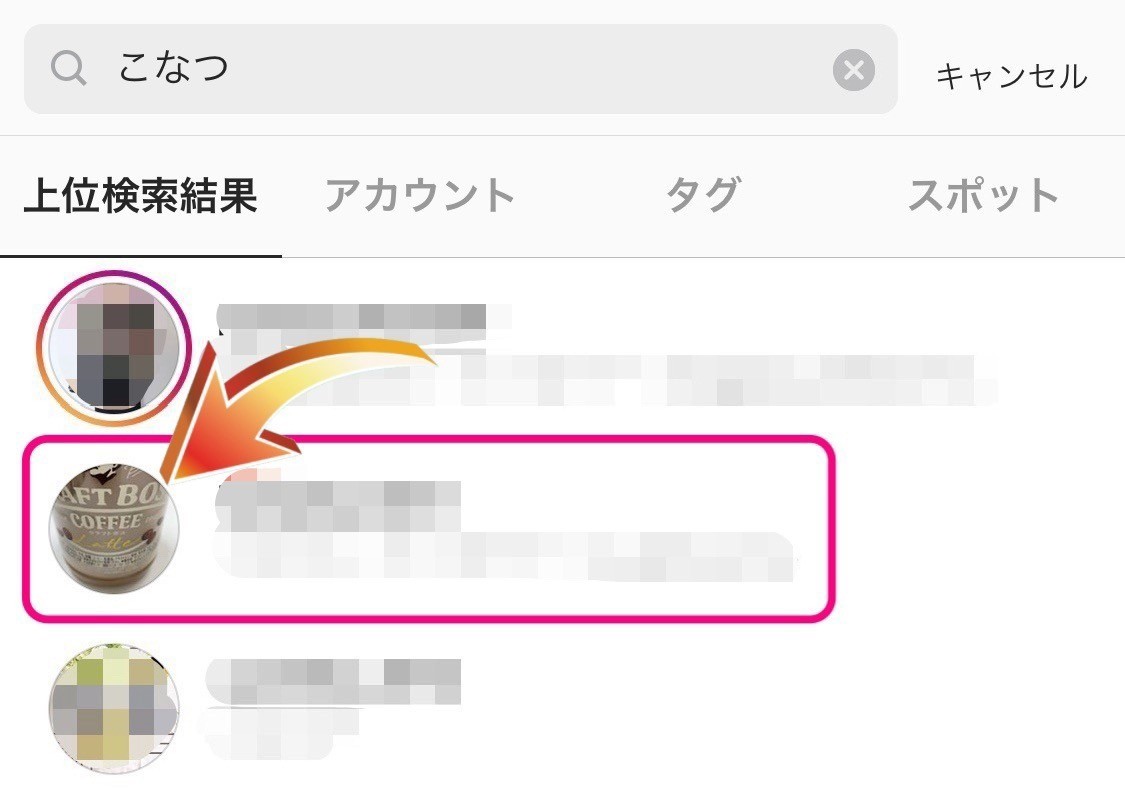Open the アカウント tab
This screenshot has width=1125, height=809.
point(420,196)
